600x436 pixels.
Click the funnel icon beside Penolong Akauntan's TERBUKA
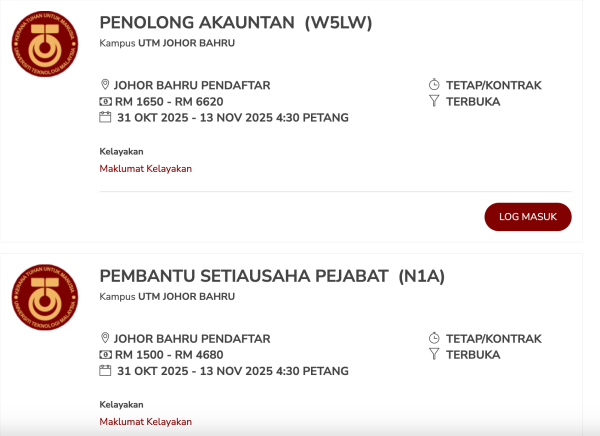coord(434,102)
